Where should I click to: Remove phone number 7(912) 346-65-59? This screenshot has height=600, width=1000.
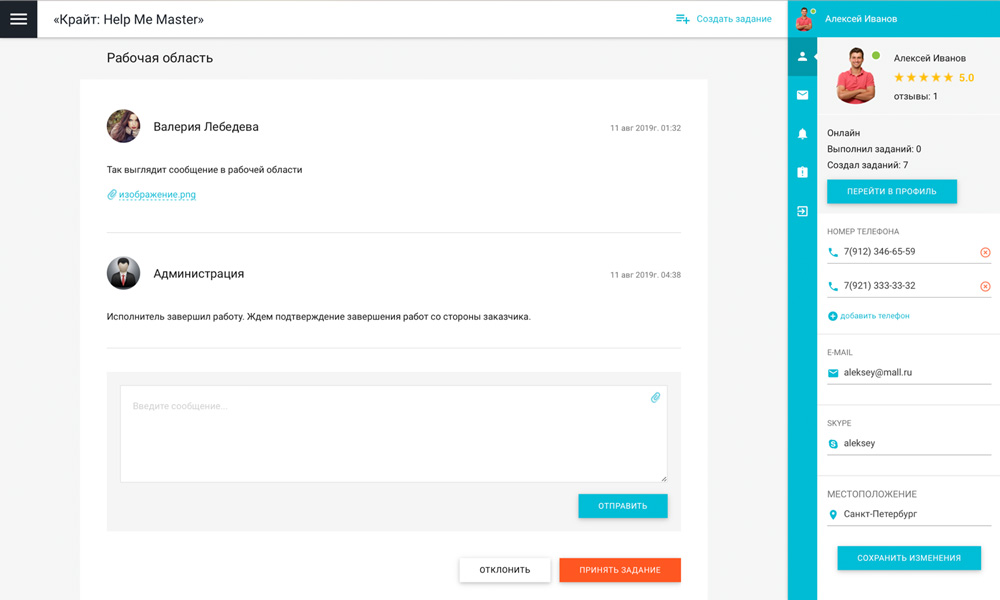coord(985,253)
